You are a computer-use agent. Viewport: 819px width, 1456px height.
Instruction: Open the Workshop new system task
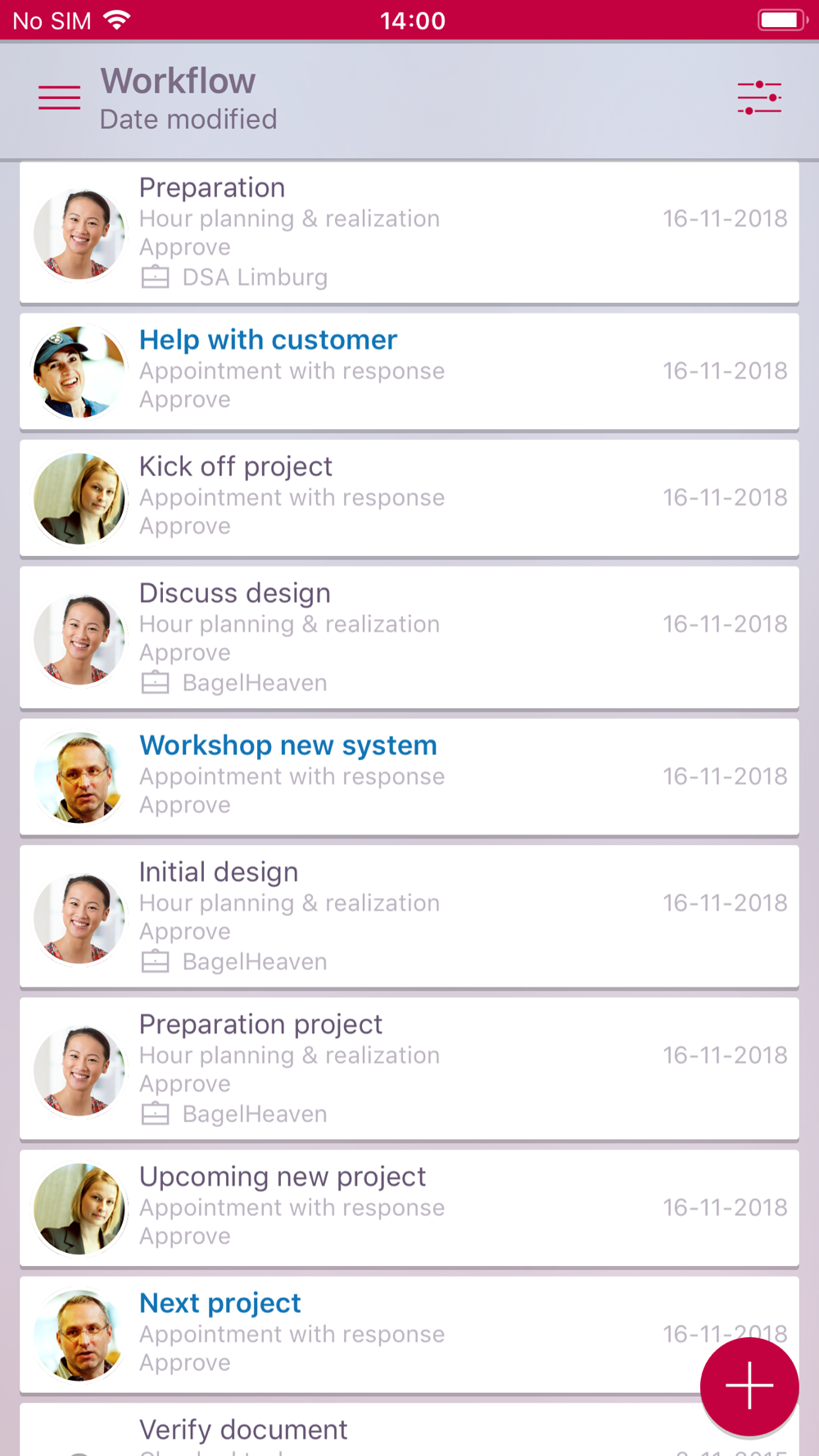(x=287, y=745)
